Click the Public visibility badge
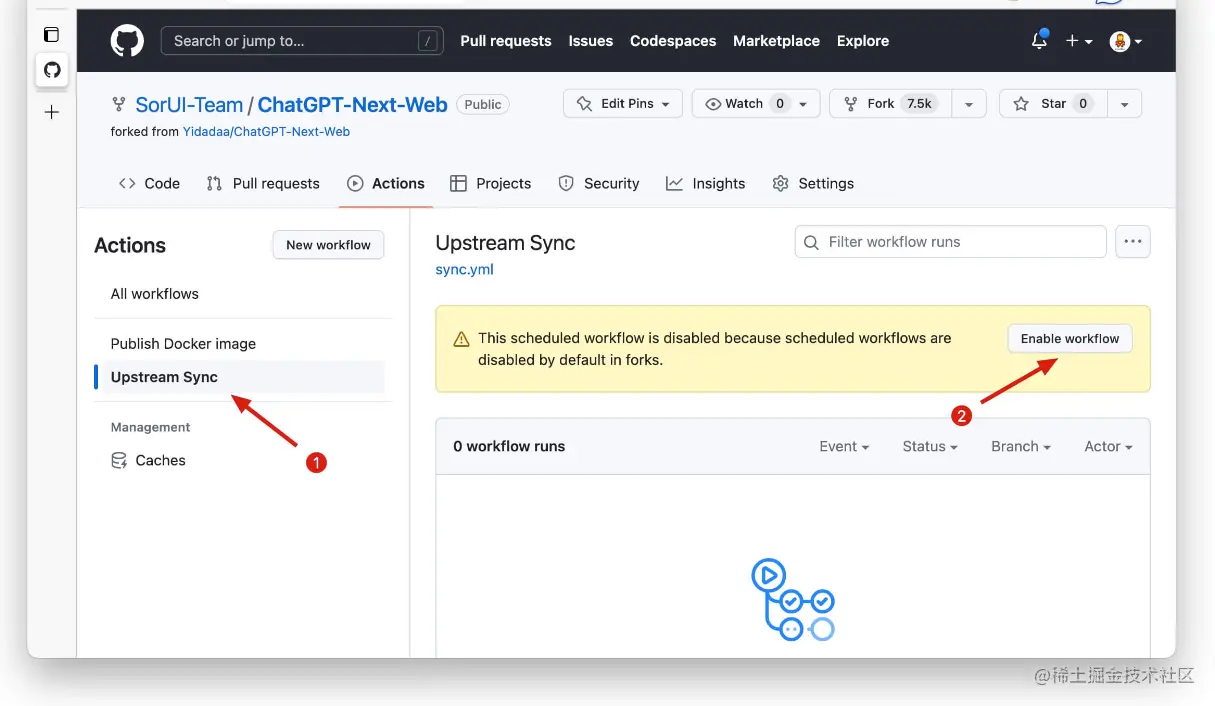The image size is (1215, 706). [x=483, y=104]
